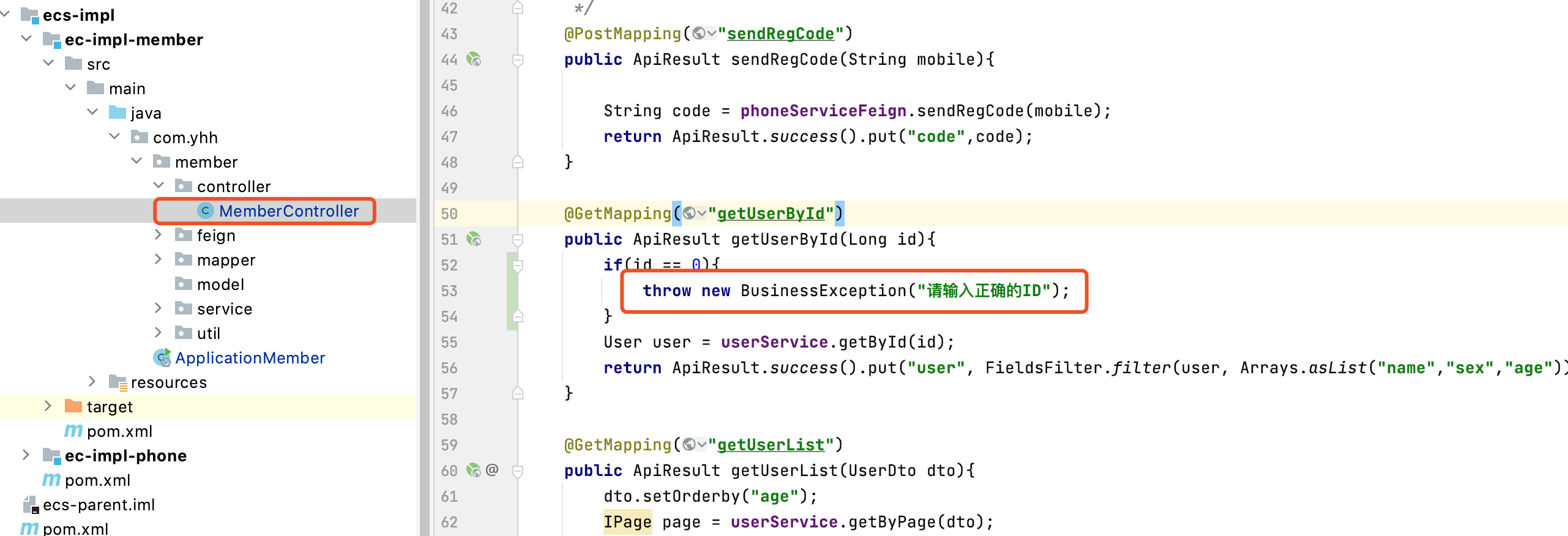Click the ec-impl-phone module folder icon
The image size is (1568, 536).
tap(52, 456)
